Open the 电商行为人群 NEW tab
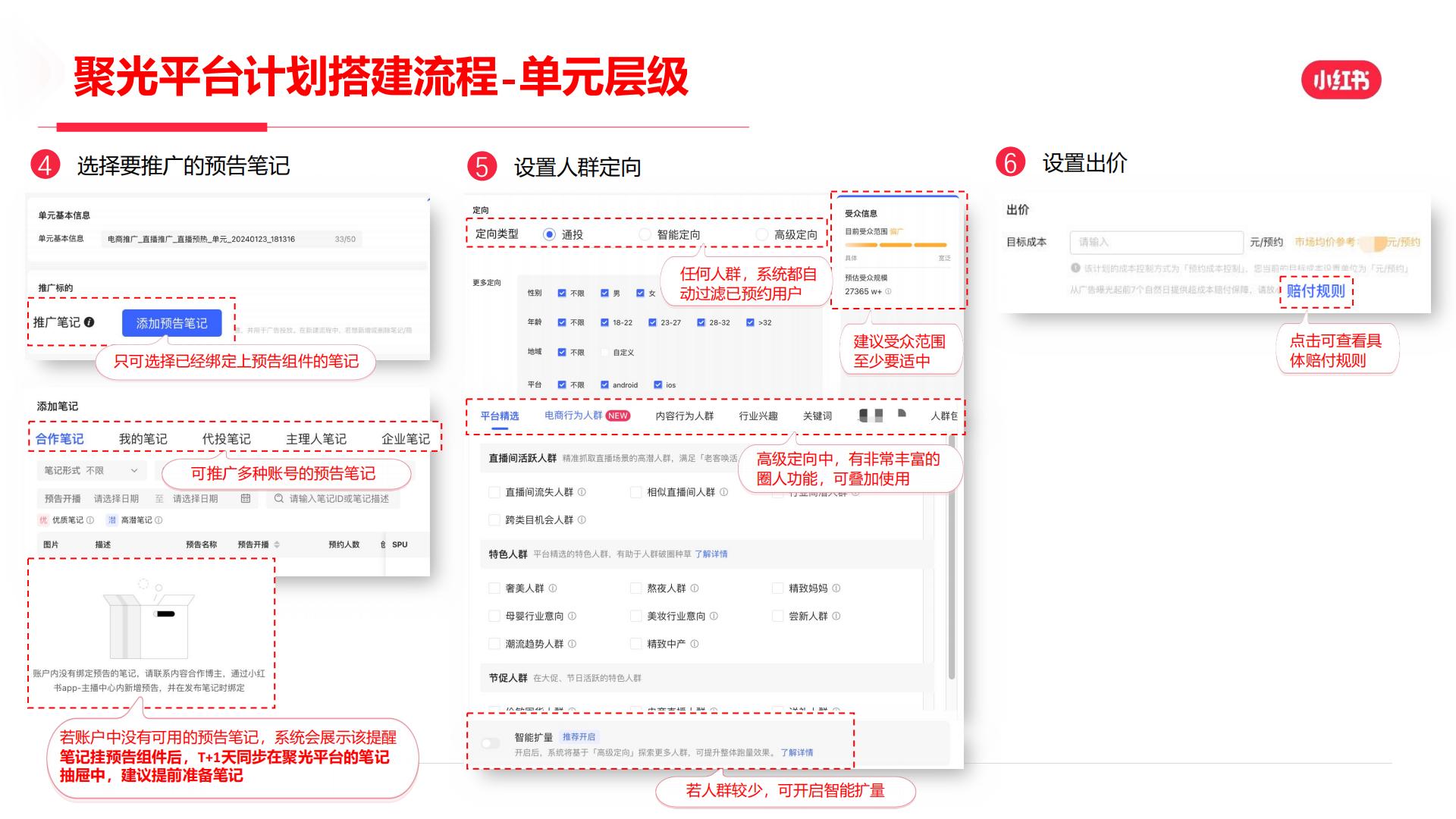The image size is (1456, 819). coord(587,416)
